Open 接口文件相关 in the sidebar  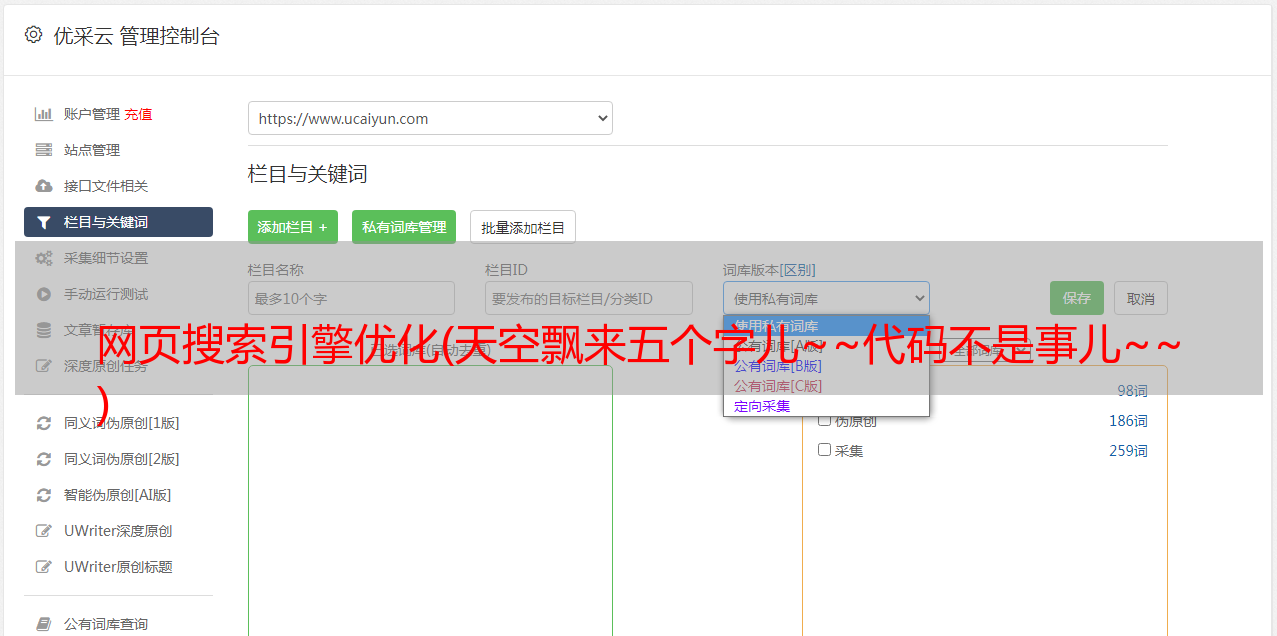coord(106,186)
